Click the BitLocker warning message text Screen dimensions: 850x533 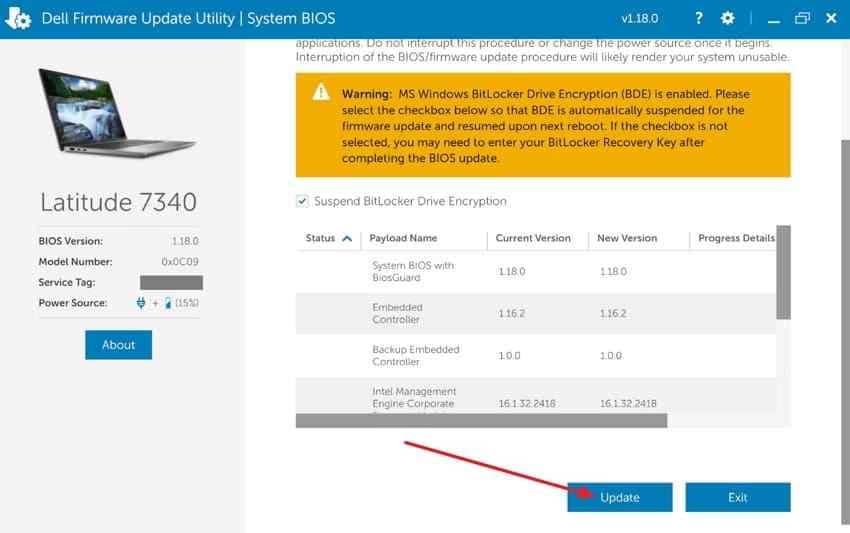(x=546, y=126)
